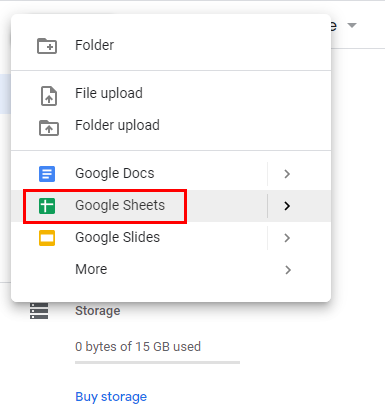Click the '0 bytes of 15 GB used' text
Image resolution: width=385 pixels, height=413 pixels.
point(138,347)
